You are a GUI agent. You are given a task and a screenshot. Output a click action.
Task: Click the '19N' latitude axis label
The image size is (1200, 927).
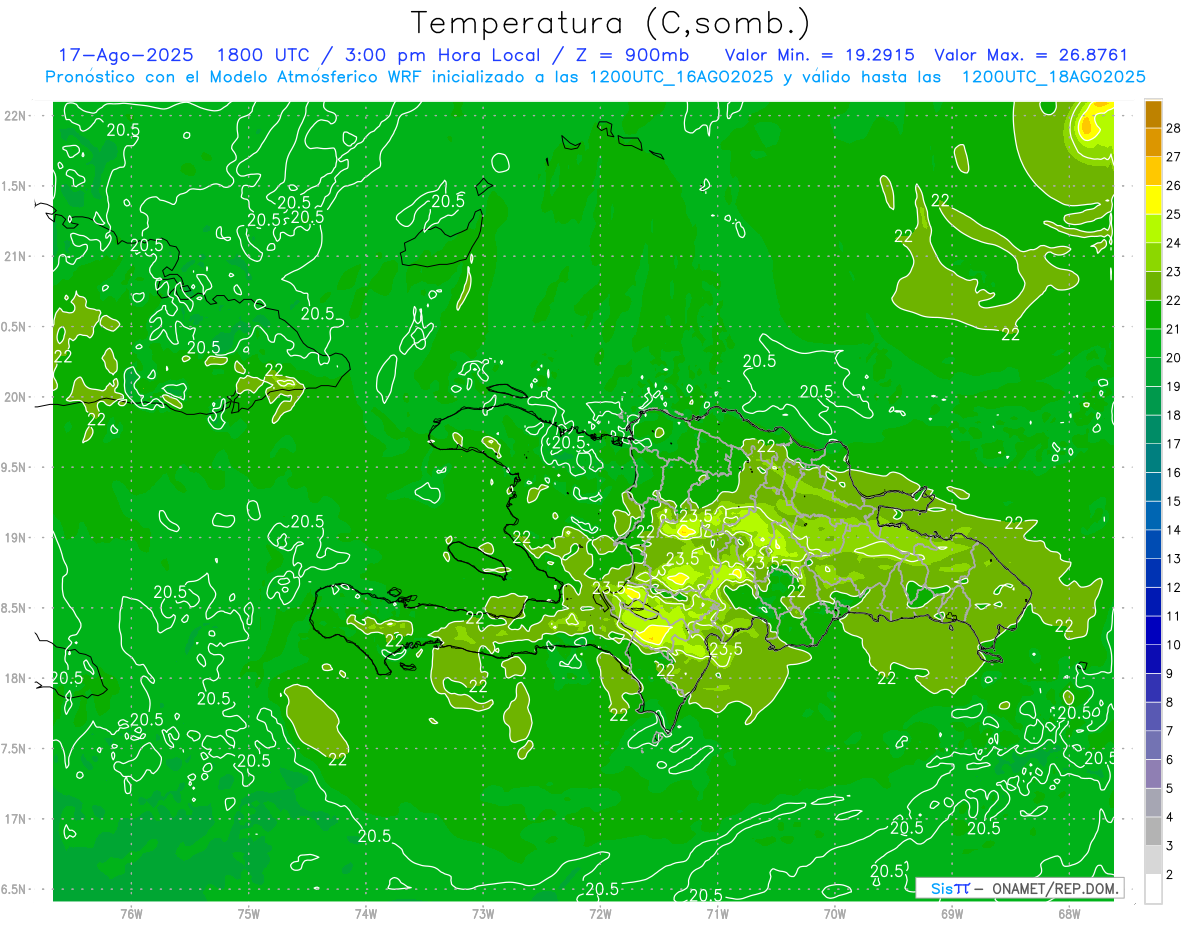coord(15,538)
